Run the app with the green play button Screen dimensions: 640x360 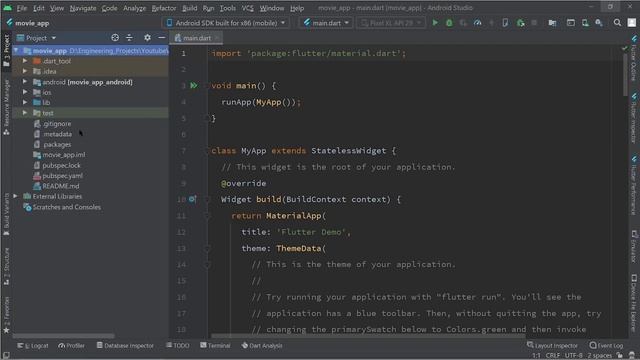tap(435, 23)
